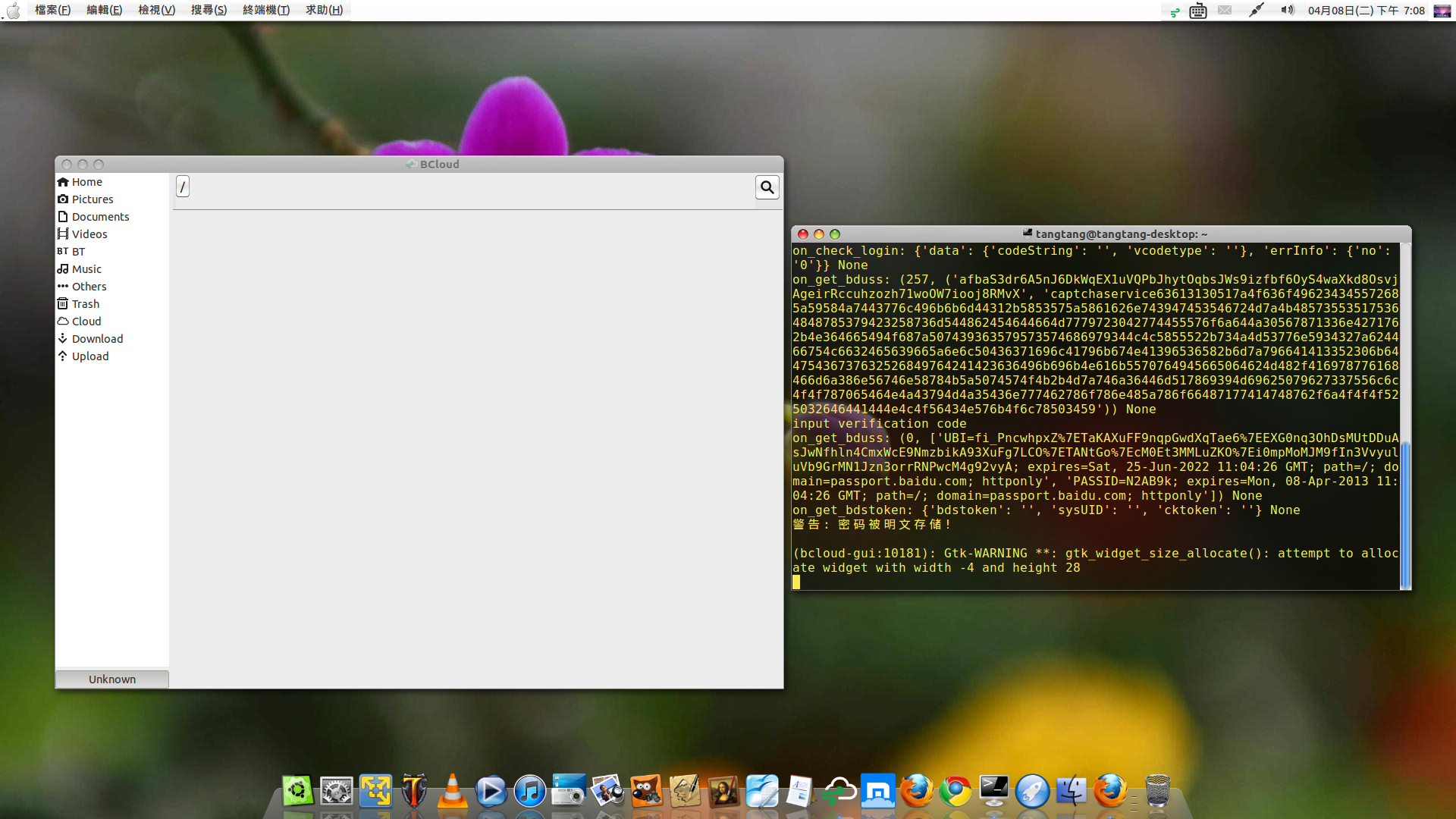Screen dimensions: 1456x819
Task: Launch the Firefox icon beside the trash
Action: tap(1110, 791)
